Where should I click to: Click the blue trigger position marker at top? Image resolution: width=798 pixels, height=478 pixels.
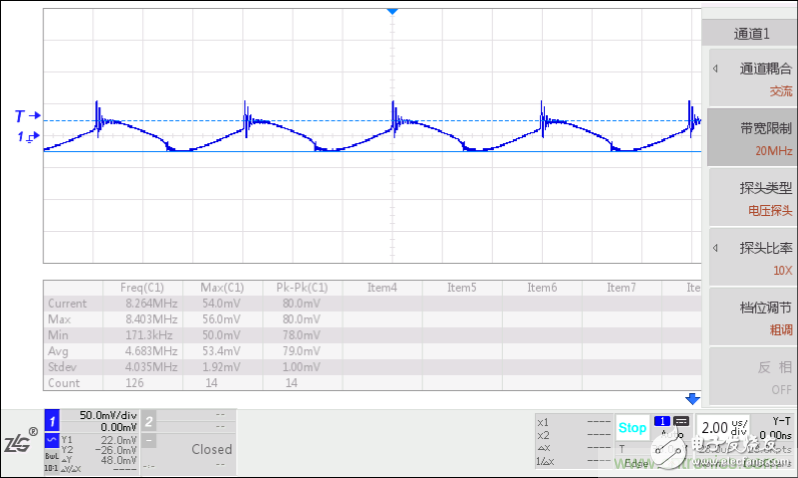pyautogui.click(x=392, y=11)
